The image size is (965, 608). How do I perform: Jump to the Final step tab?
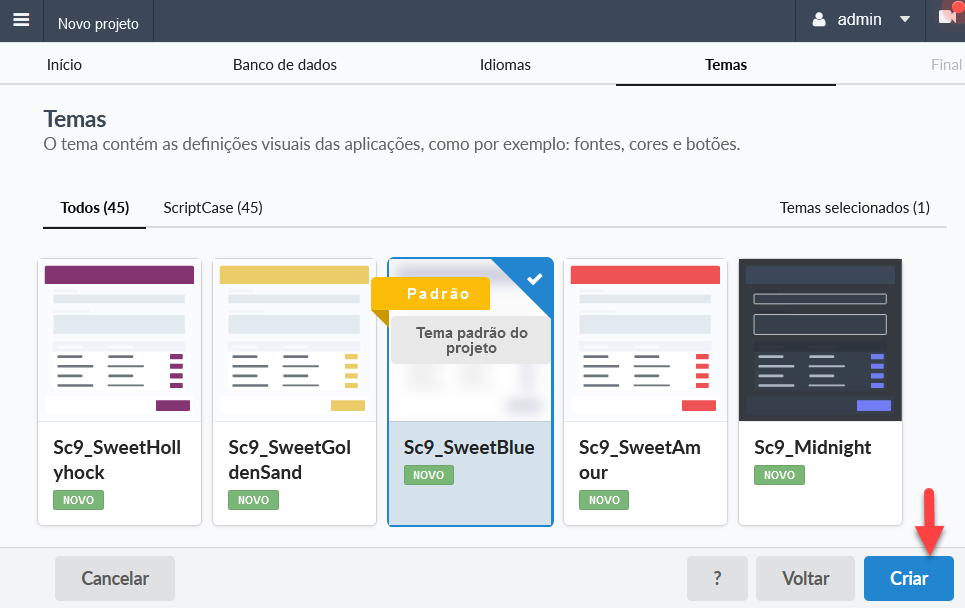tap(946, 65)
